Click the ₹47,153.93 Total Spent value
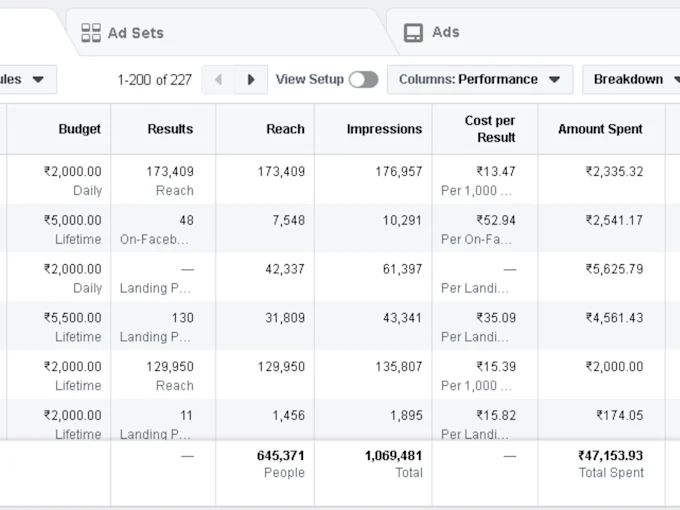The image size is (680, 510). [x=610, y=456]
